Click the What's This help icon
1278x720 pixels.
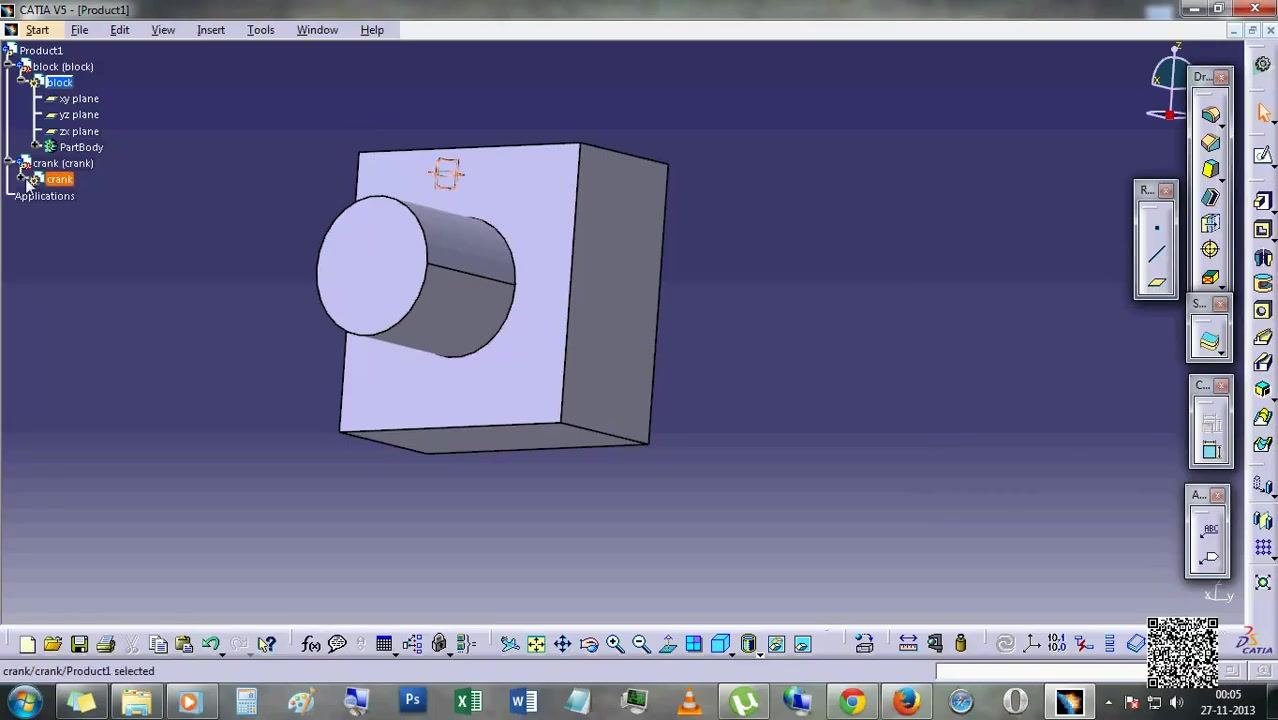coord(266,645)
